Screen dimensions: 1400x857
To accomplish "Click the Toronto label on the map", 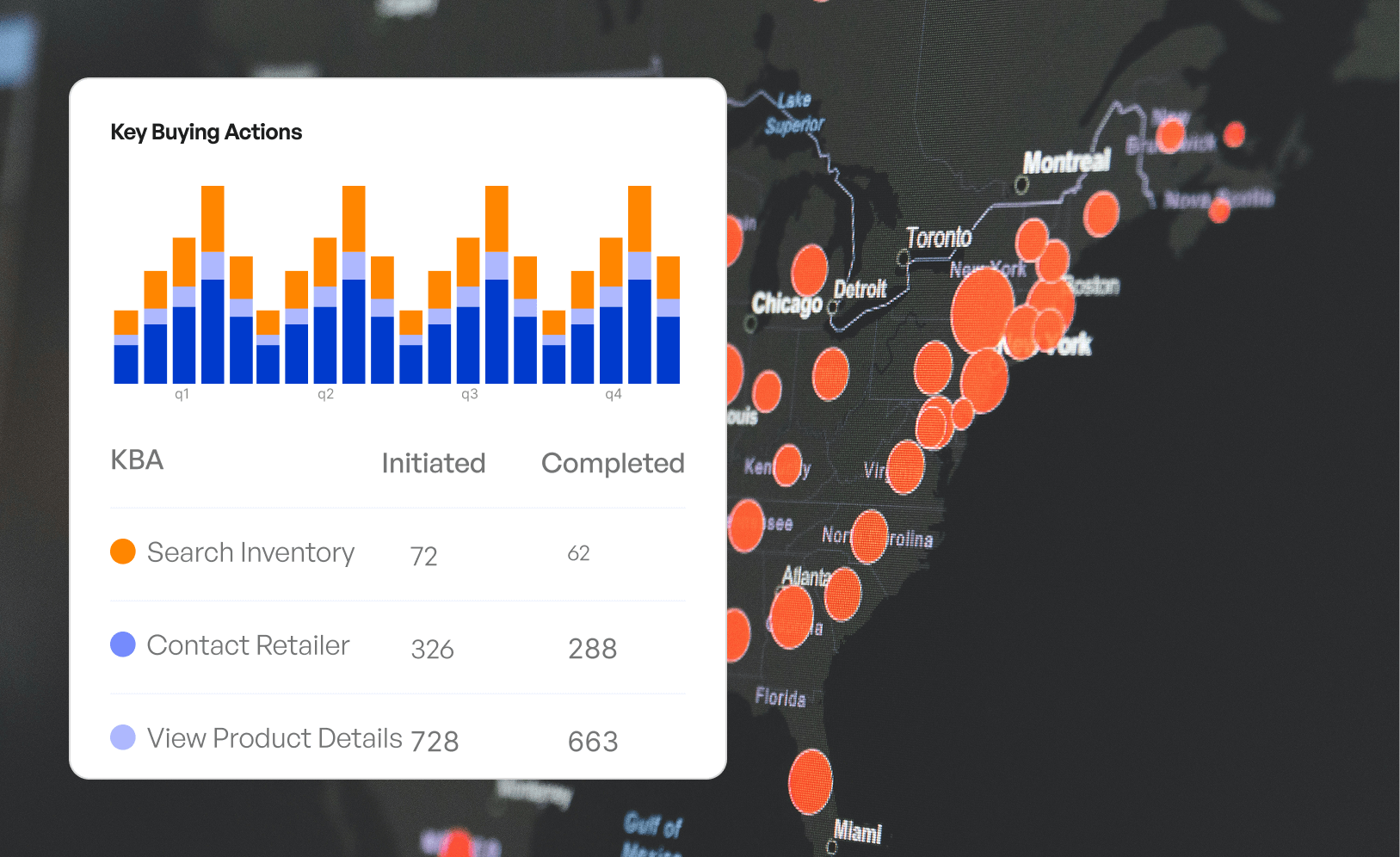I will tap(939, 237).
